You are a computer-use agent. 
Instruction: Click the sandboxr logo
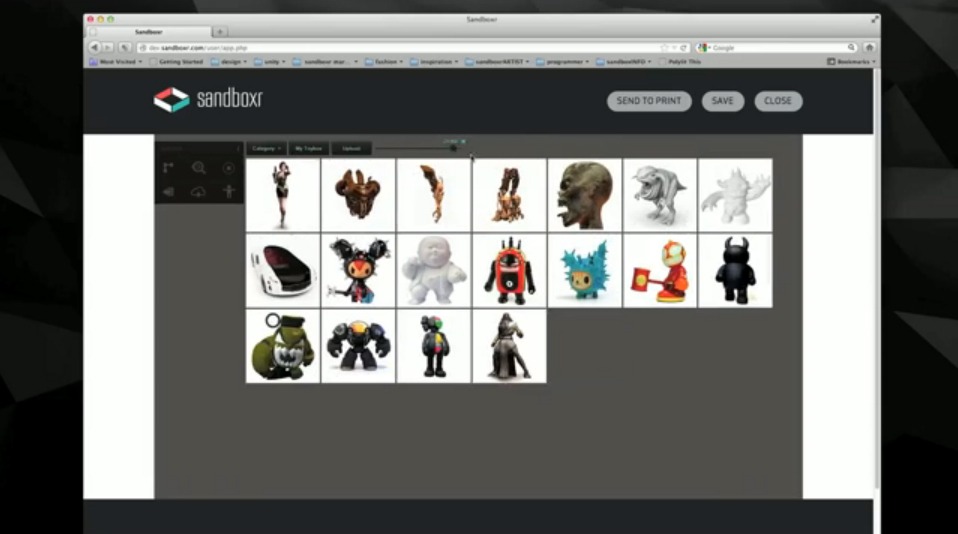pyautogui.click(x=208, y=99)
